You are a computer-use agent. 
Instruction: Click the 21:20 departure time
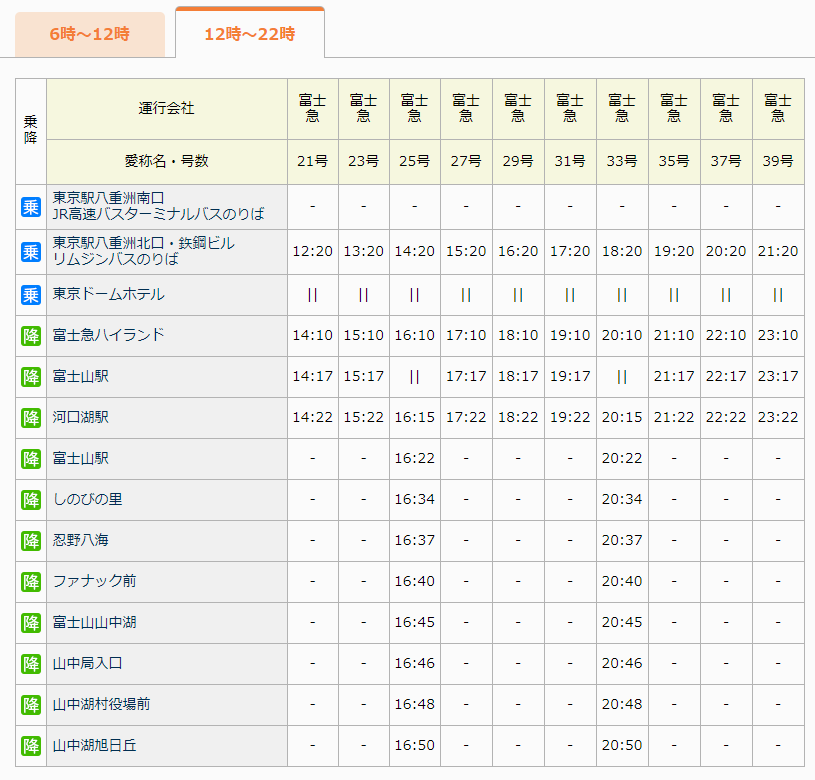point(778,252)
